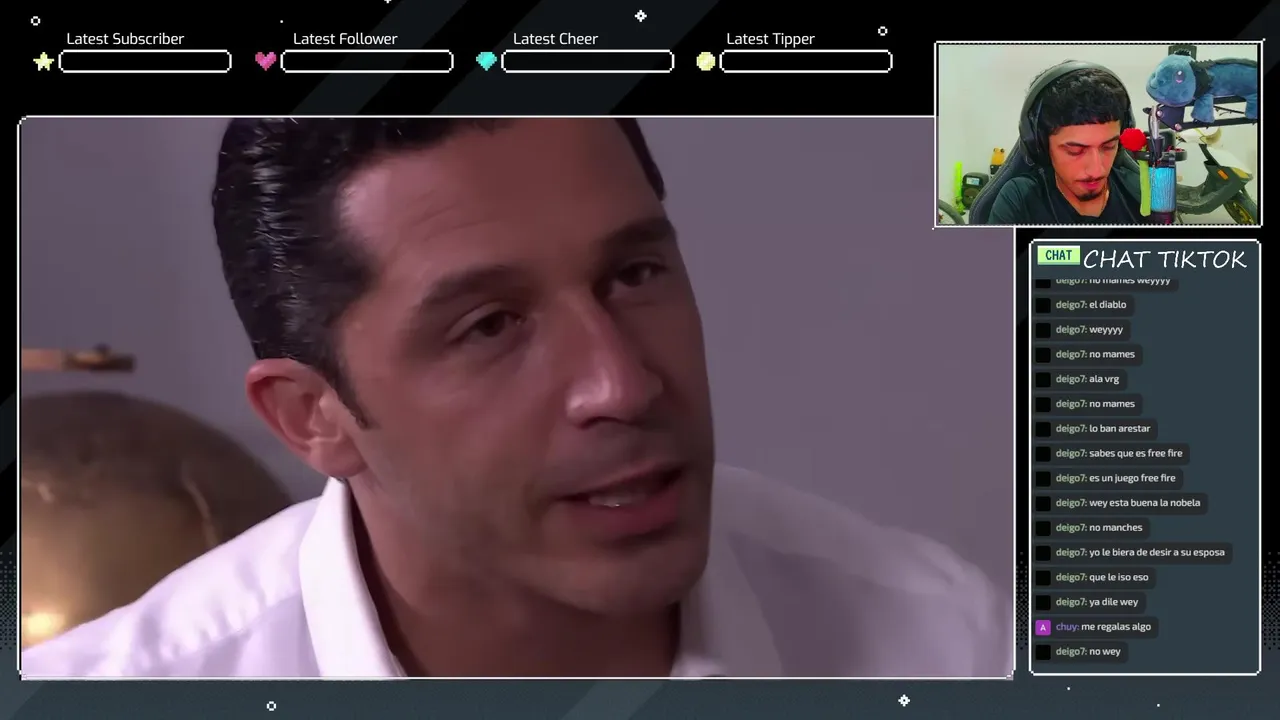Click the Latest Cheer label

click(x=555, y=39)
